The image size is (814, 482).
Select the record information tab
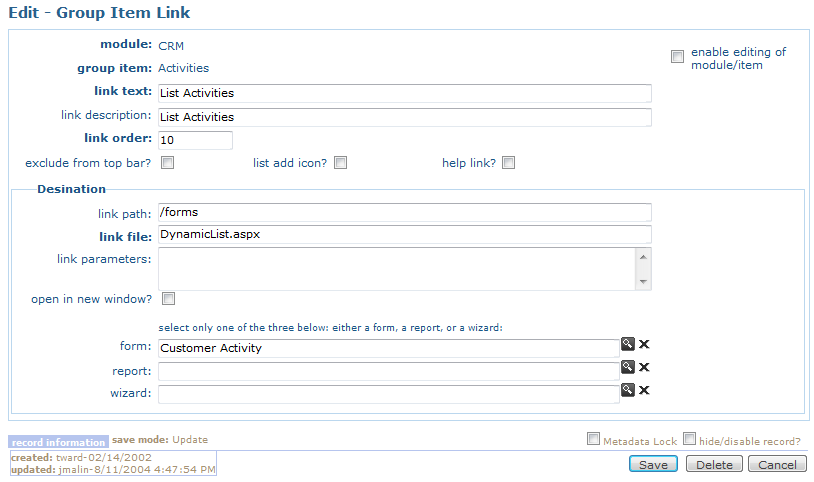[x=58, y=442]
